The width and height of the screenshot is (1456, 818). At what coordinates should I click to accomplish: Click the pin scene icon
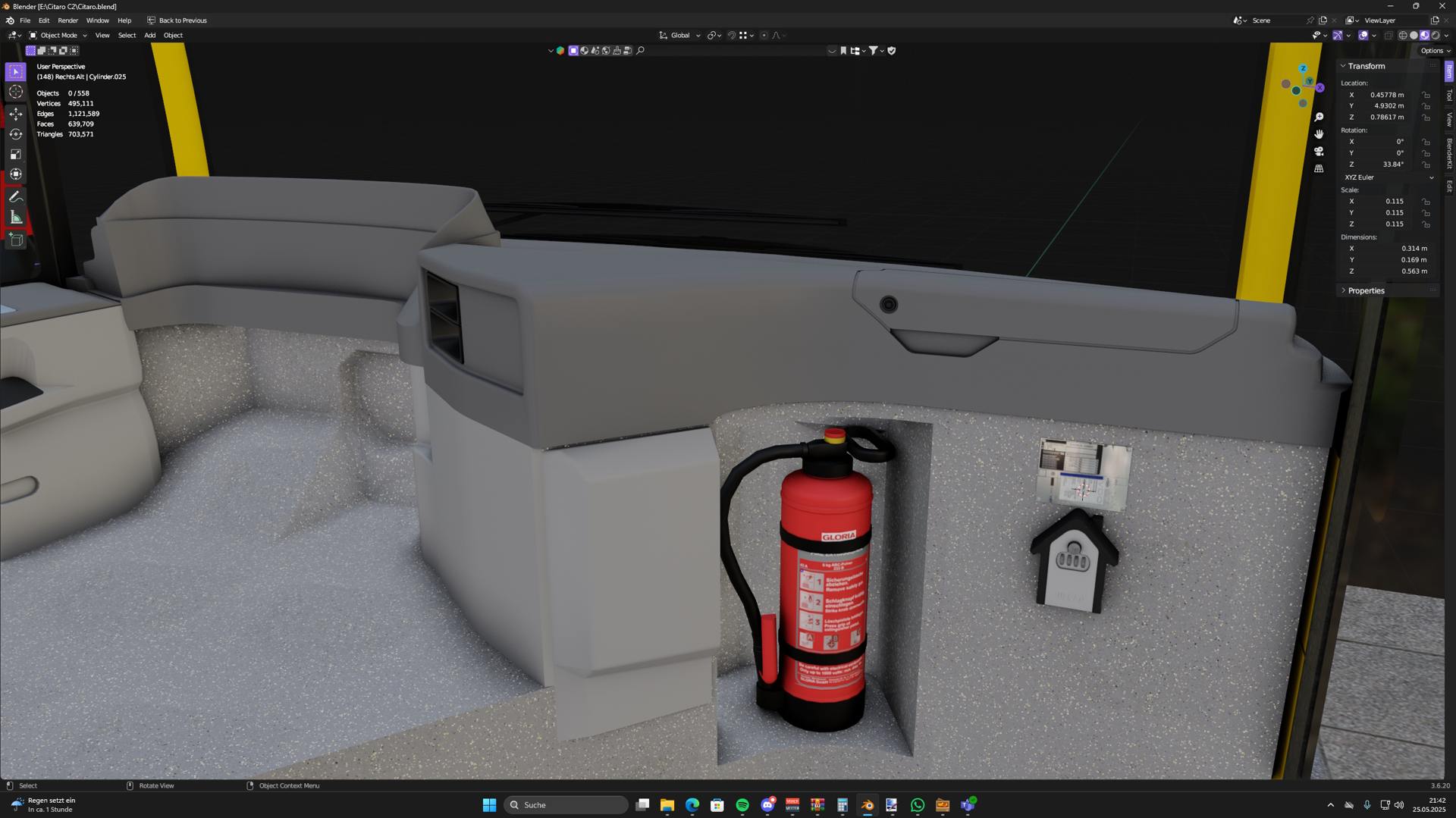(x=1310, y=20)
